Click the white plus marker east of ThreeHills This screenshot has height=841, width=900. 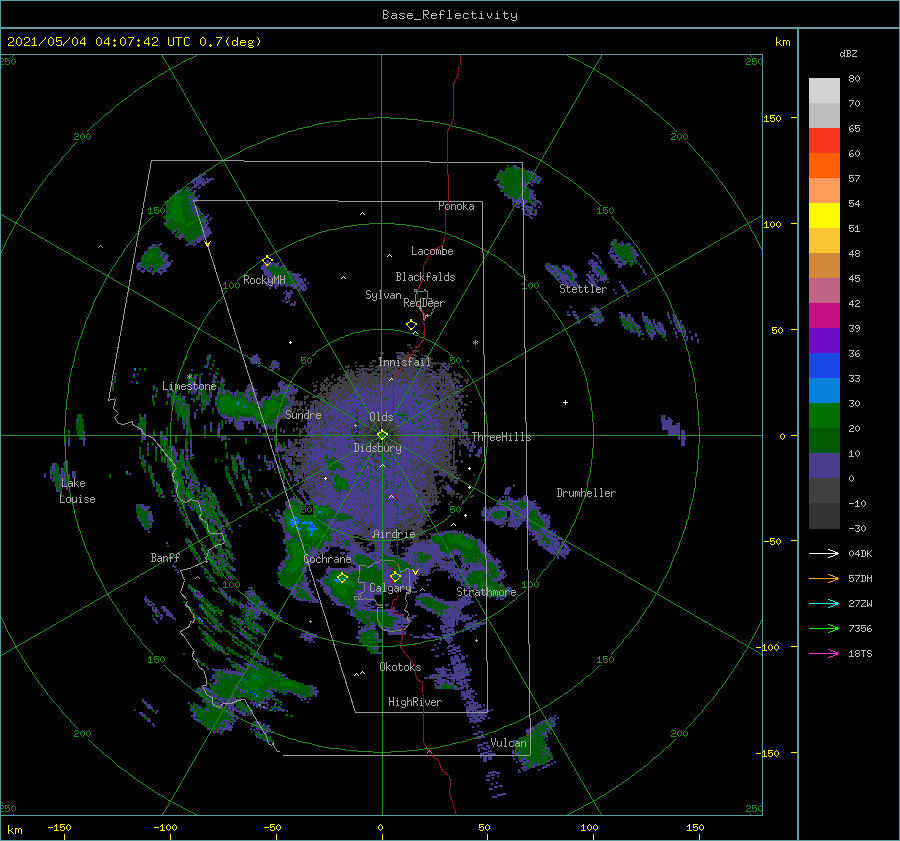tap(565, 402)
